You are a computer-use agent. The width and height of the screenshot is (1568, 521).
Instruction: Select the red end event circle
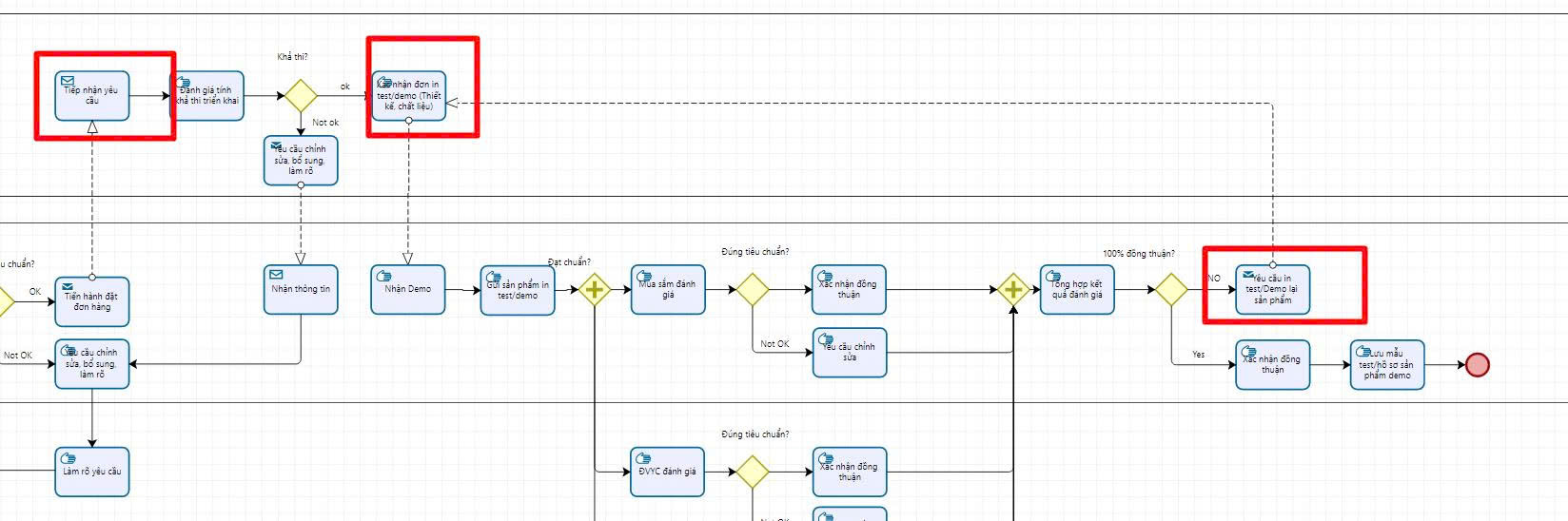click(x=1477, y=365)
